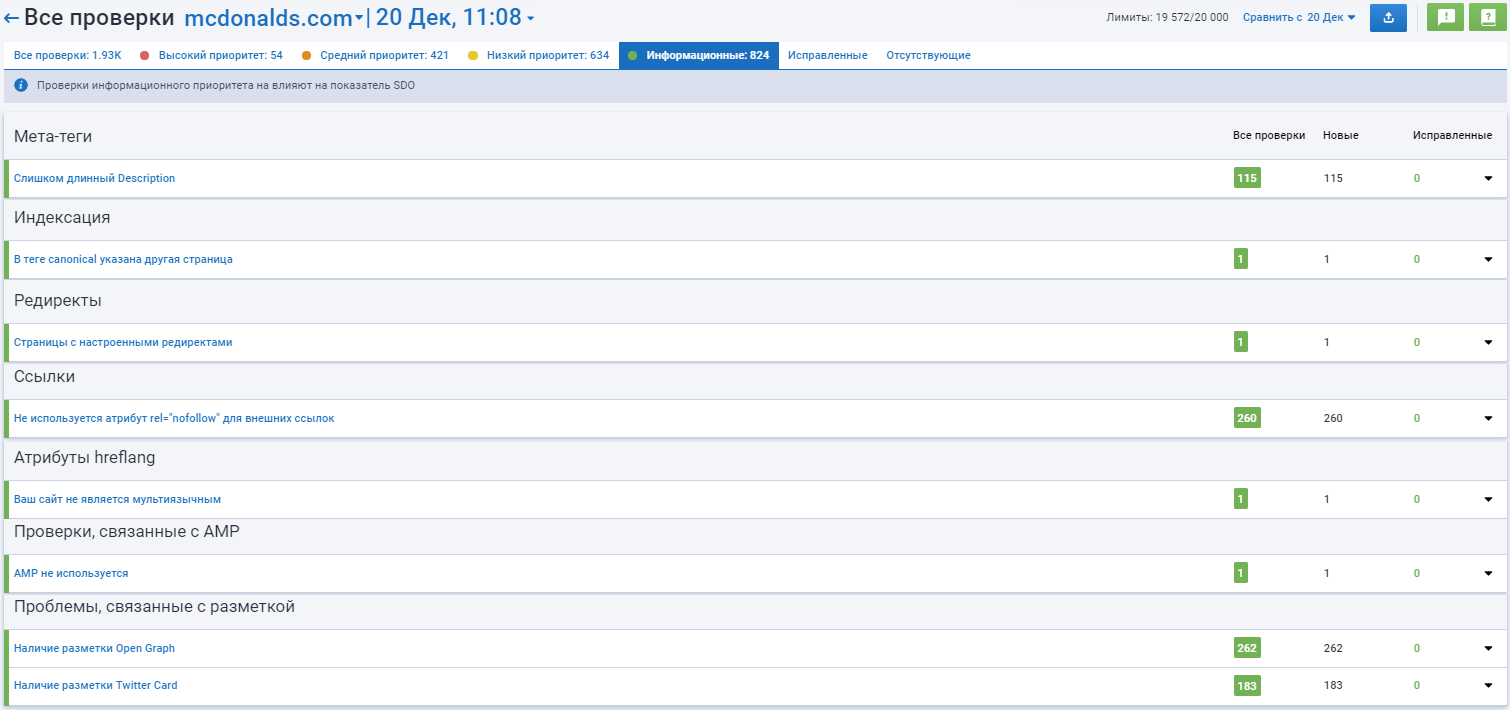This screenshot has width=1510, height=710.
Task: Select the Низкий приоритет: 634 tab
Action: pyautogui.click(x=547, y=55)
